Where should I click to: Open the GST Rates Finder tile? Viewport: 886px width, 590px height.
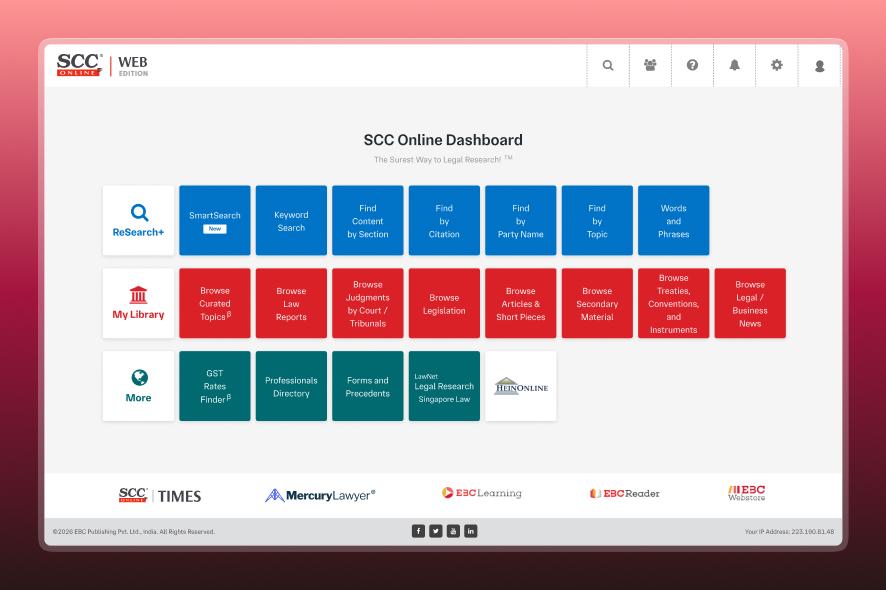215,386
